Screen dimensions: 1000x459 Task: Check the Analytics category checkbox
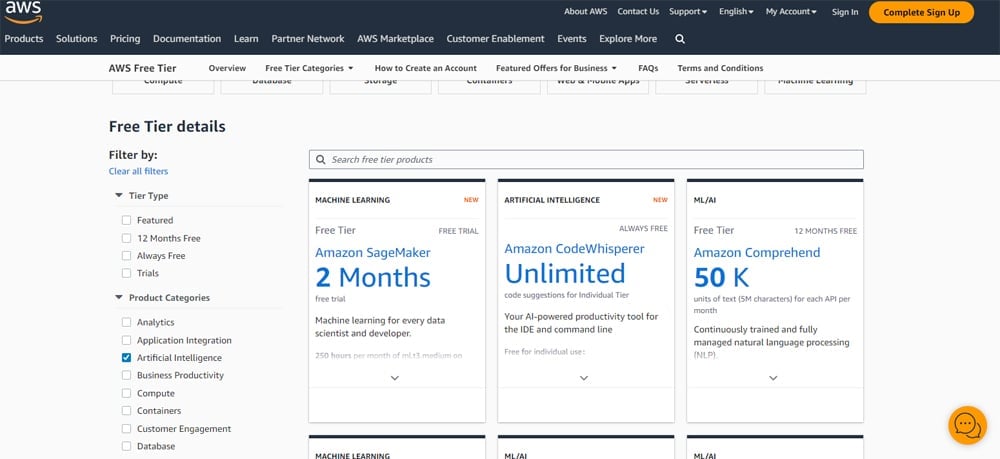(x=126, y=323)
